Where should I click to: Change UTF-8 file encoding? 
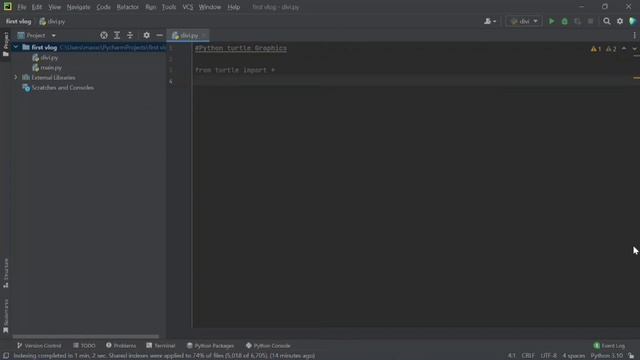click(549, 356)
